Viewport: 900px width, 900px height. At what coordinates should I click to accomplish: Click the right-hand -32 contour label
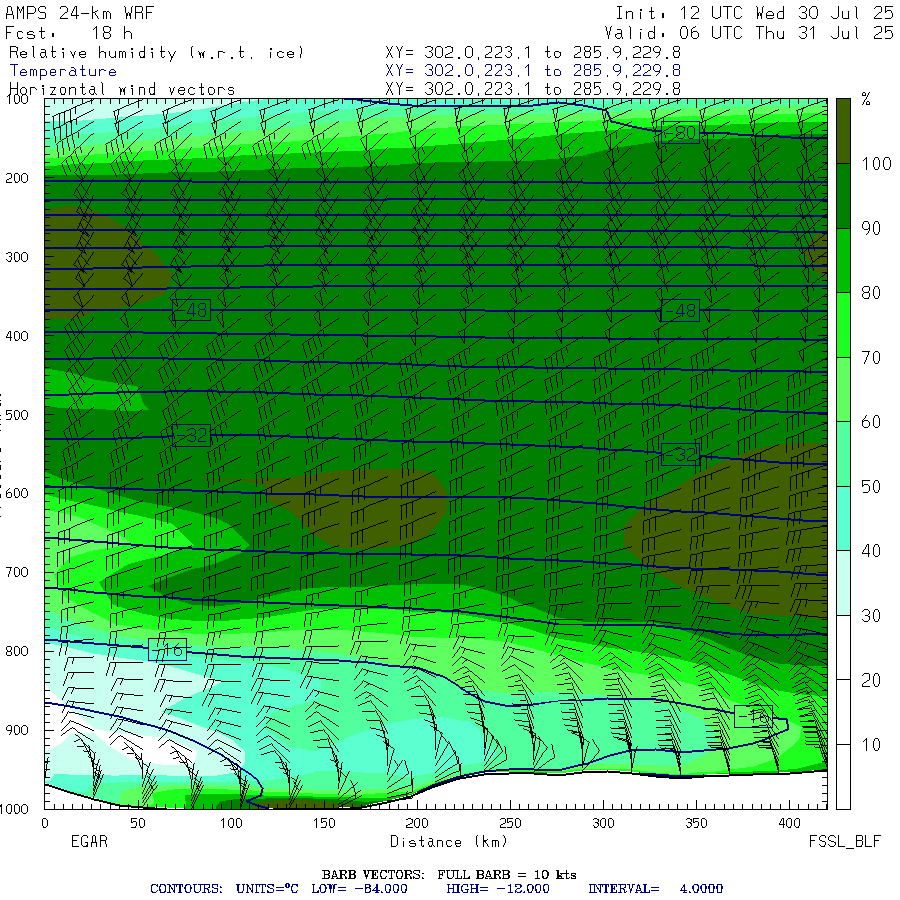pos(680,454)
